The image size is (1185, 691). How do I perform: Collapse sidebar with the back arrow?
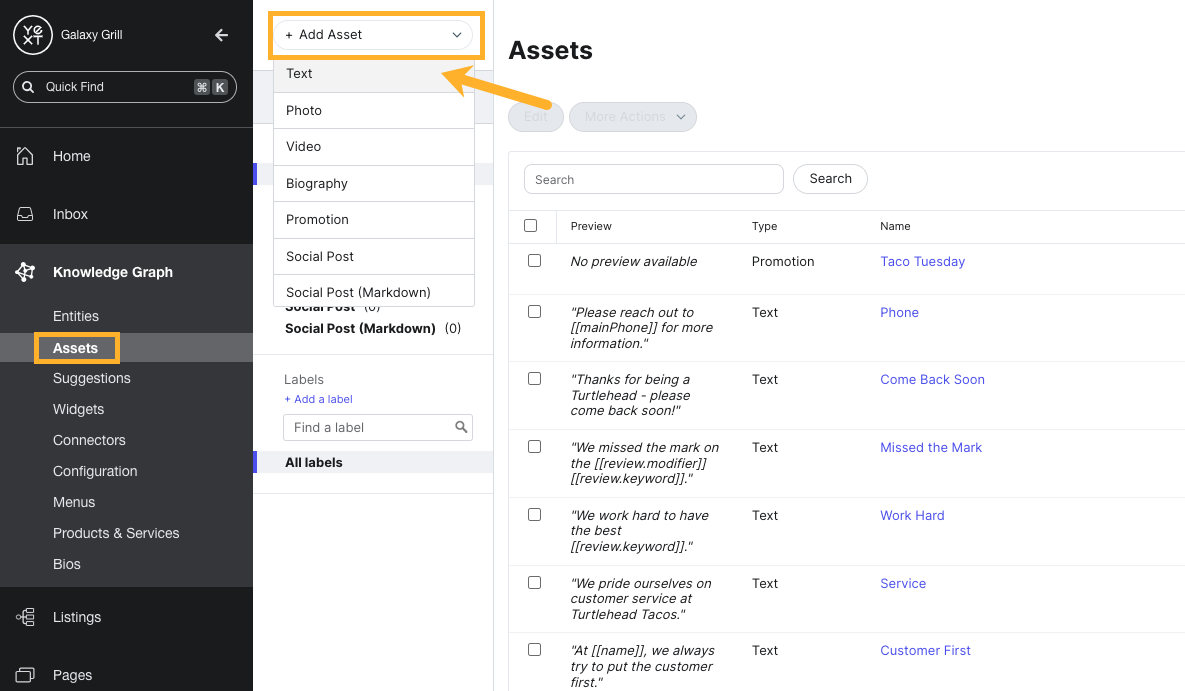tap(222, 35)
